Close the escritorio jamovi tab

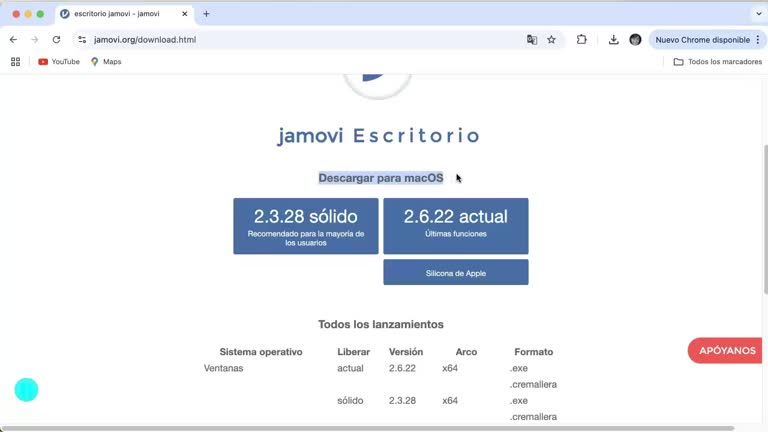185,14
